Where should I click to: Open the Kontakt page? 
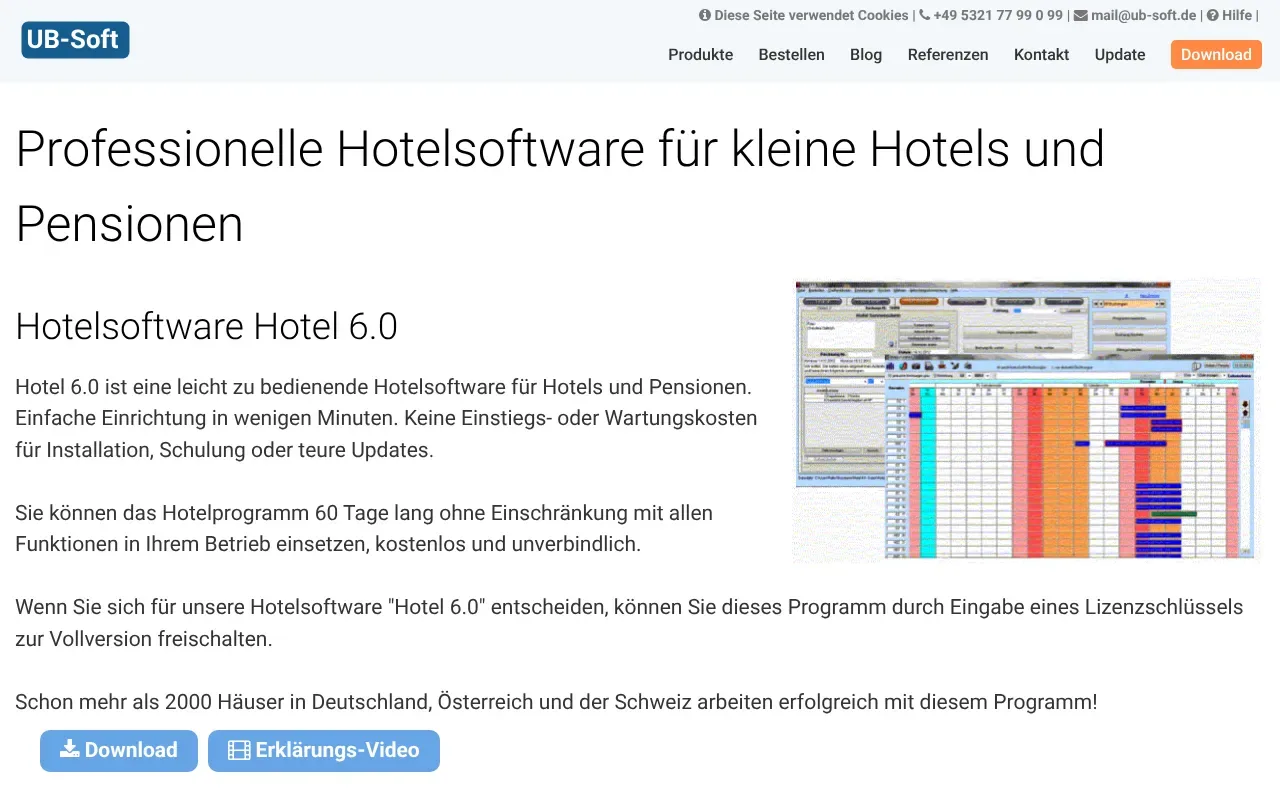point(1041,55)
